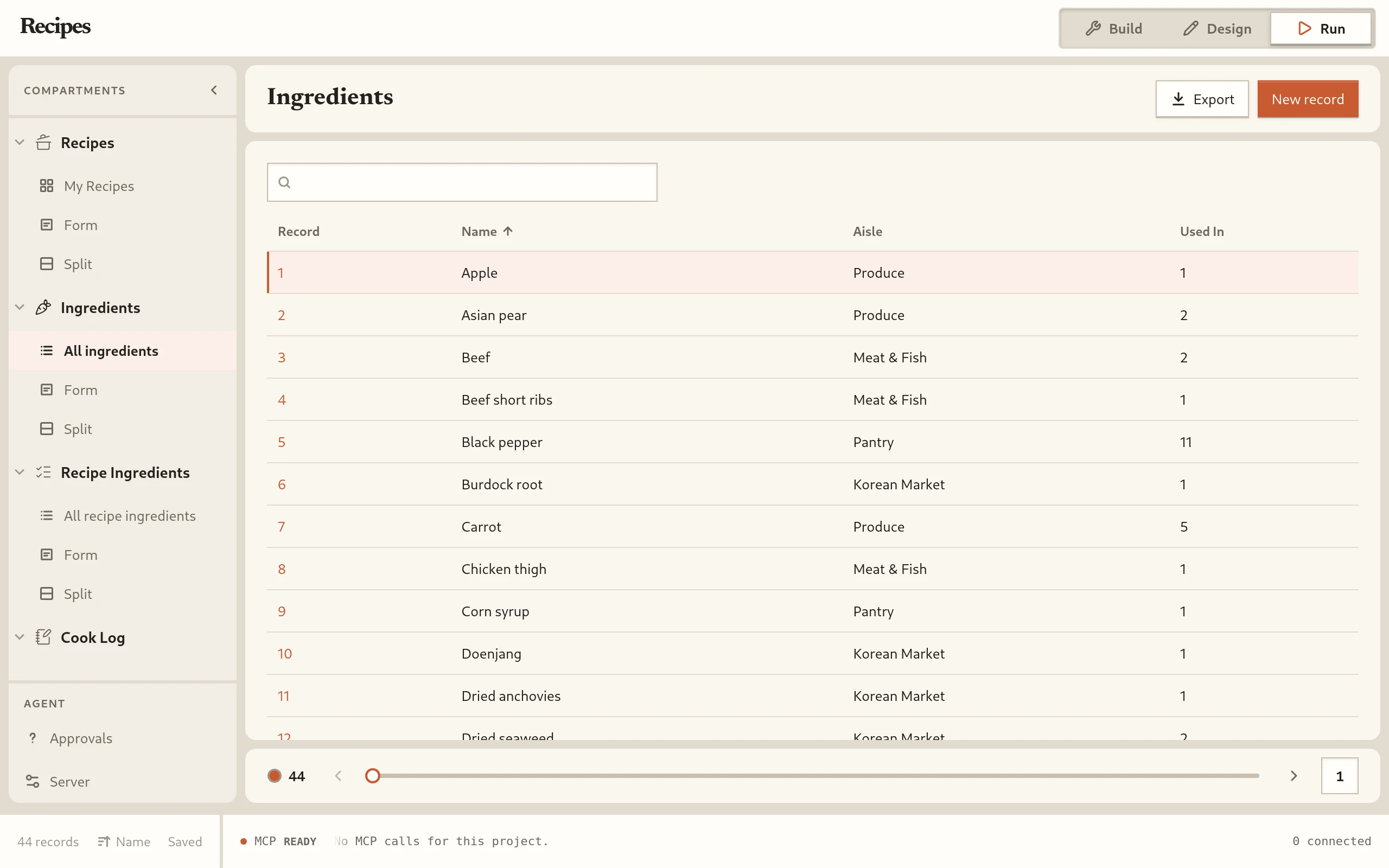Click the All ingredients list icon
This screenshot has height=868, width=1389.
(47, 351)
